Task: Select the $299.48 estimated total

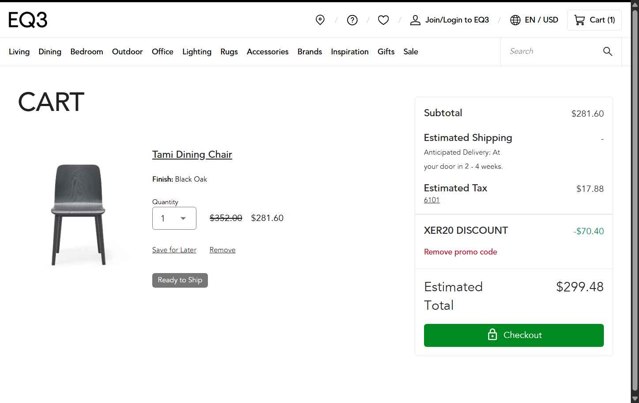Action: 580,287
